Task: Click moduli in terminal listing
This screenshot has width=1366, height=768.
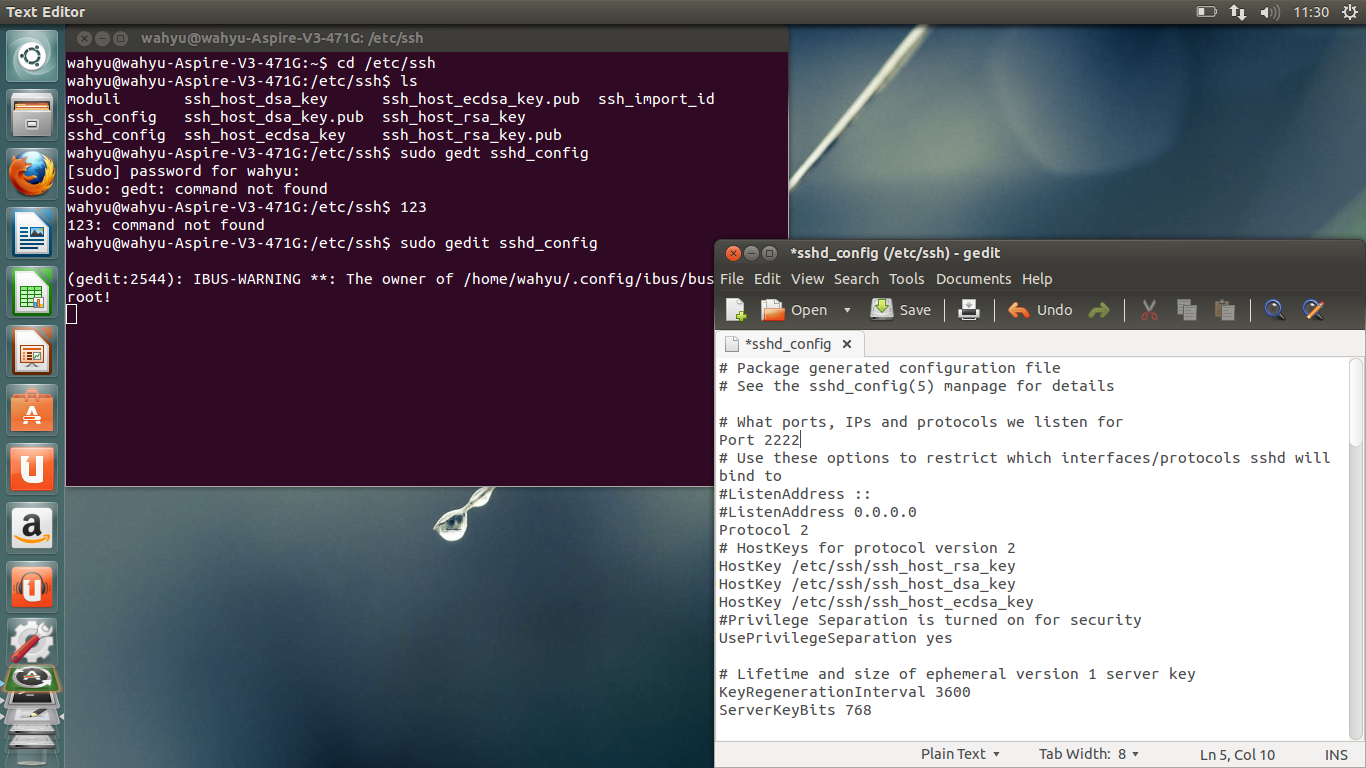Action: (x=93, y=99)
